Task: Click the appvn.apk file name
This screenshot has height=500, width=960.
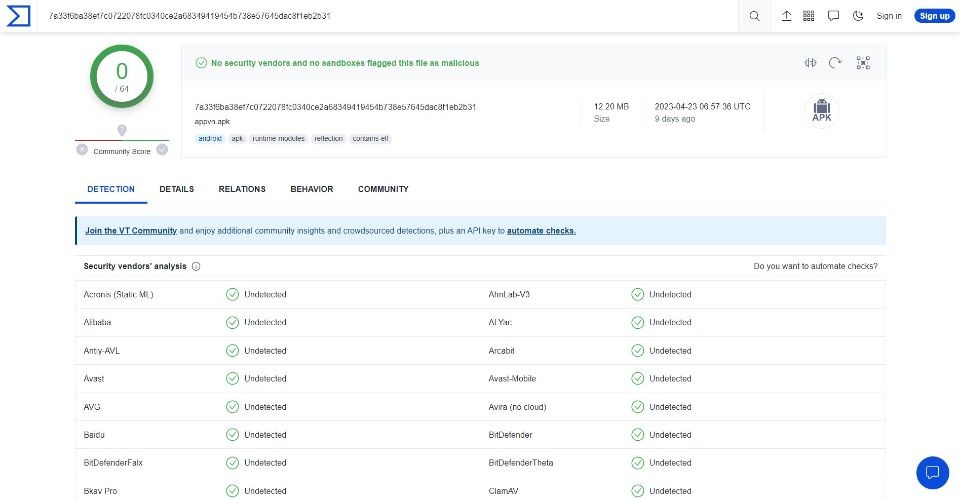Action: pos(212,121)
